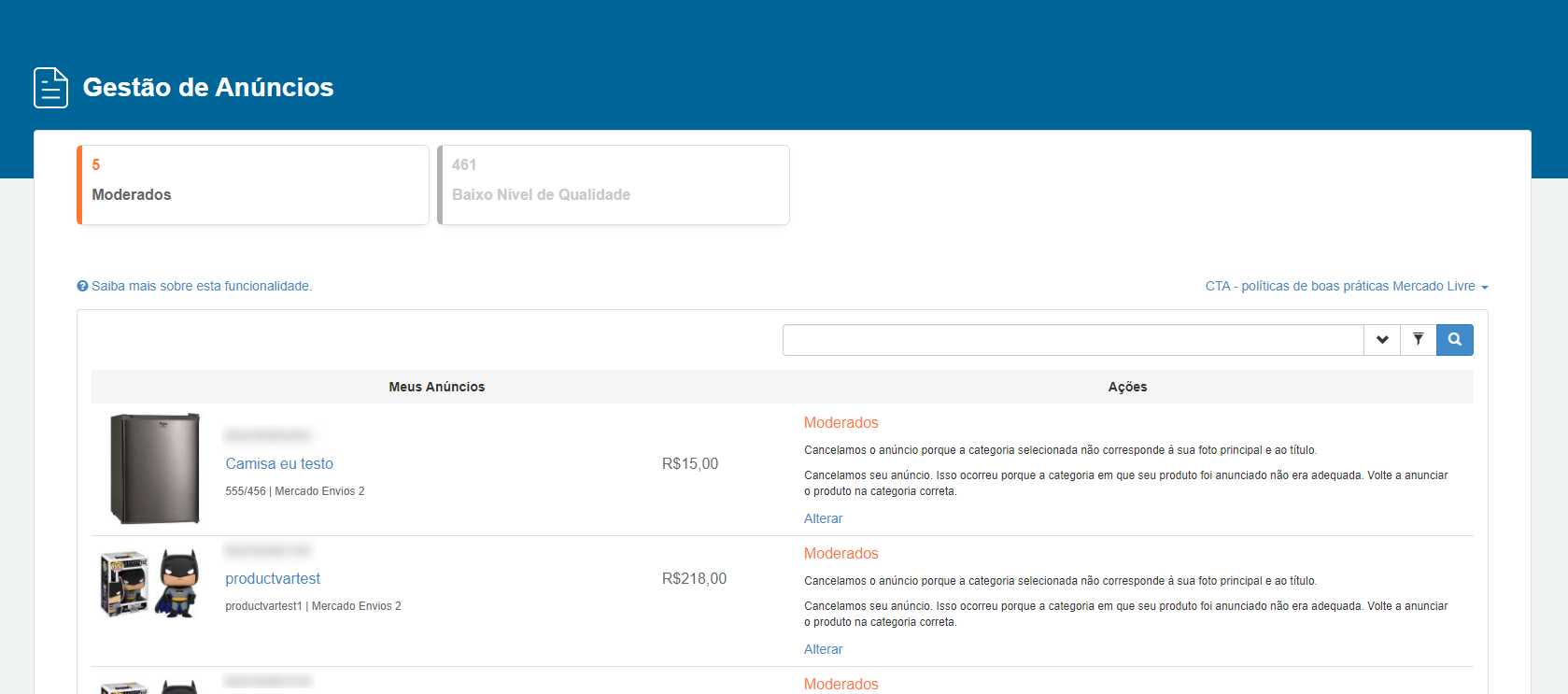Click 555/456 | Mercado Envios 2 text
Image resolution: width=1568 pixels, height=694 pixels.
coord(295,491)
